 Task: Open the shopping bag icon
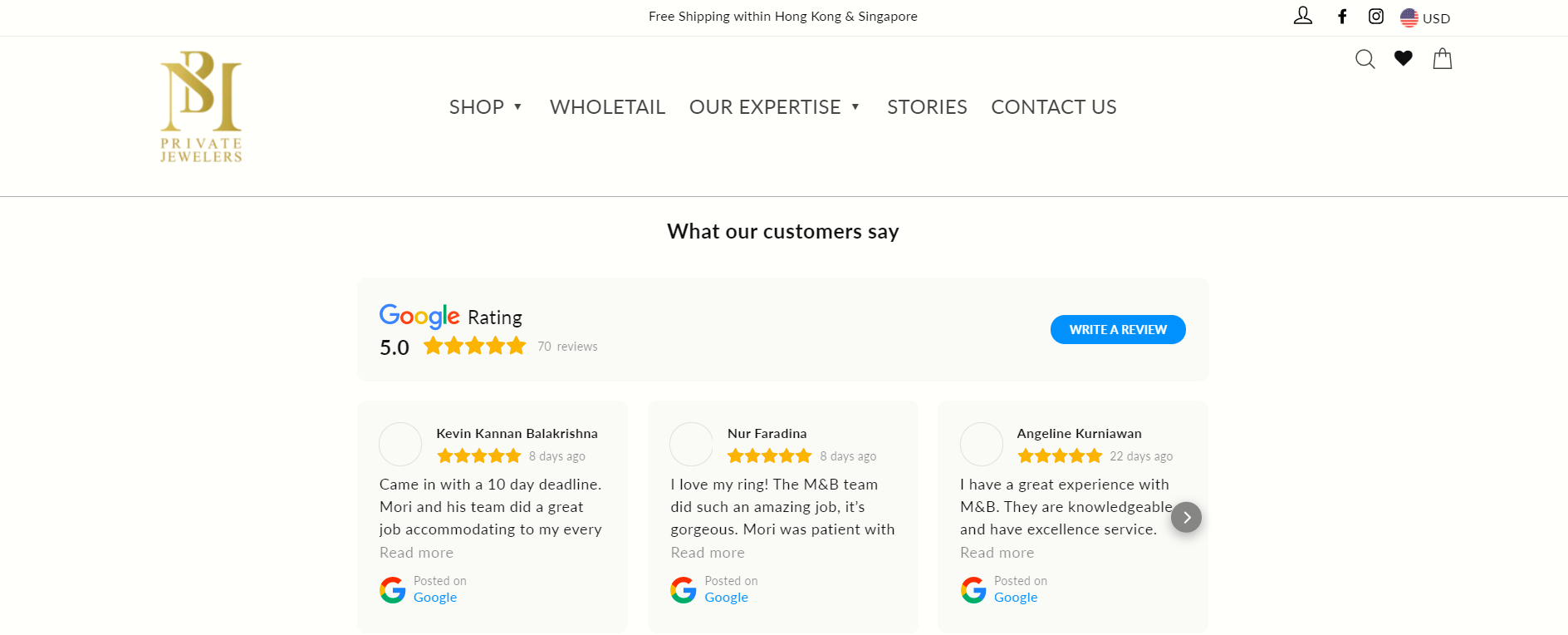coord(1443,58)
